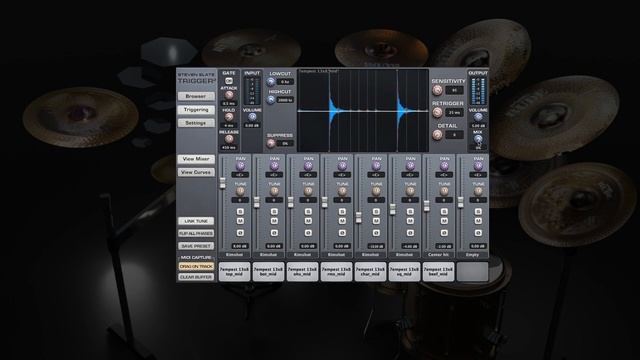Click the empty sample slot under Empty channel

[x=472, y=272]
